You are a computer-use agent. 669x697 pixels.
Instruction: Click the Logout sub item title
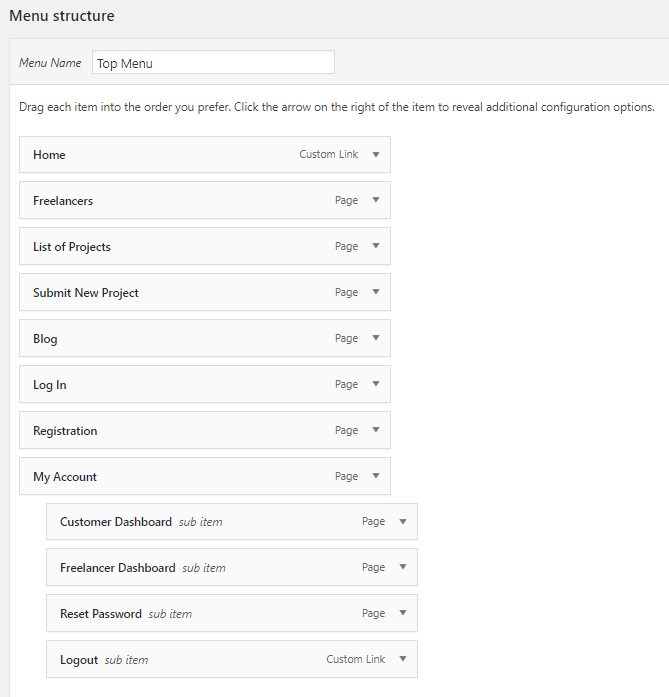(79, 660)
